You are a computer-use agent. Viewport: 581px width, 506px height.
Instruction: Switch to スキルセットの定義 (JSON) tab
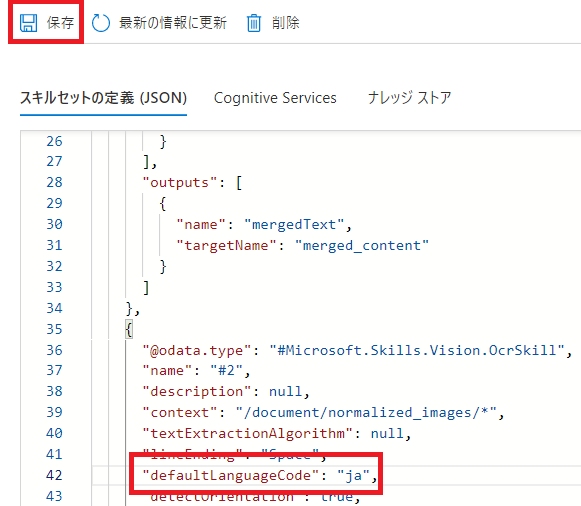coord(103,98)
